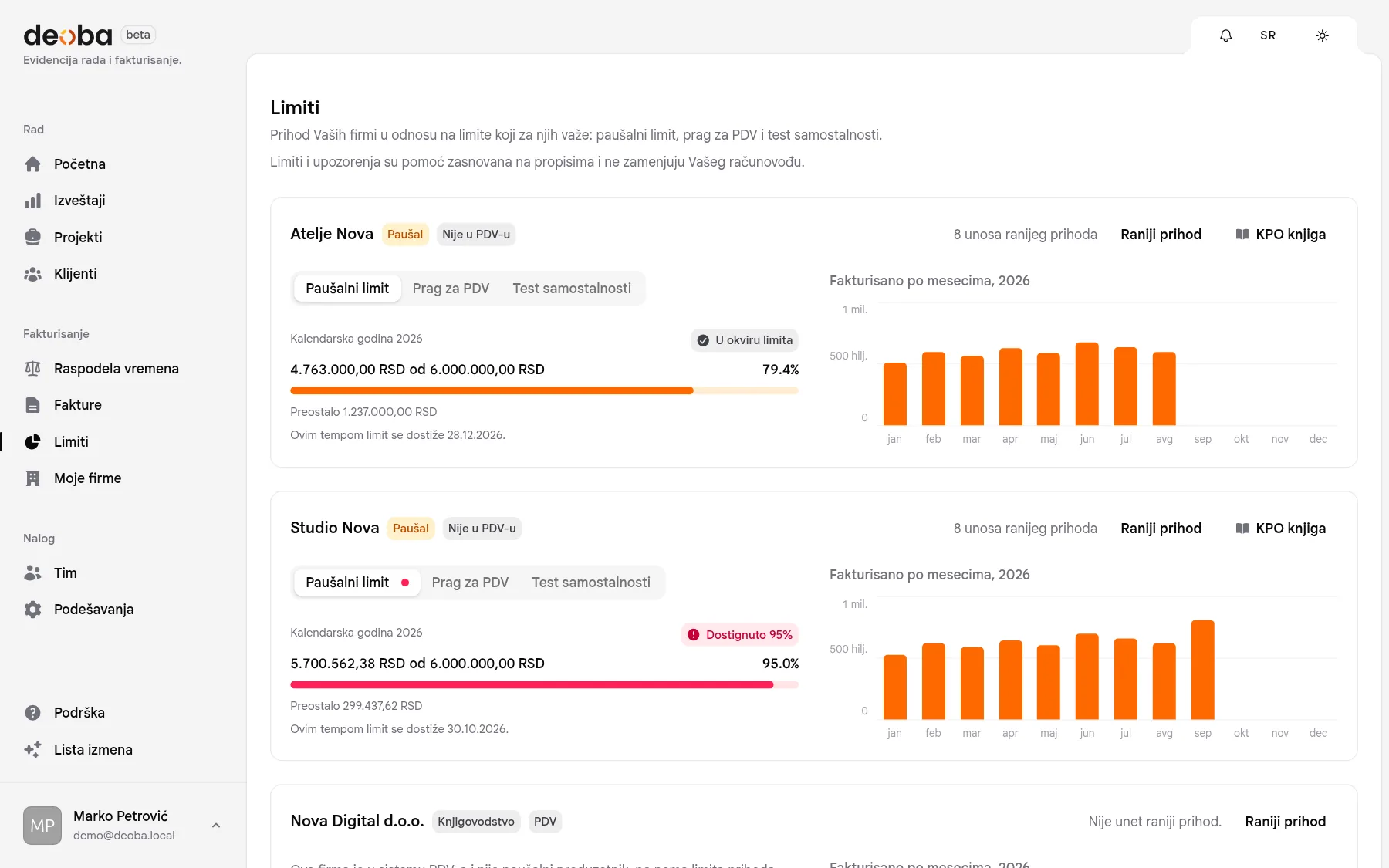Click the 'Dostignuto 95%' warning badge
This screenshot has width=1389, height=868.
click(740, 635)
